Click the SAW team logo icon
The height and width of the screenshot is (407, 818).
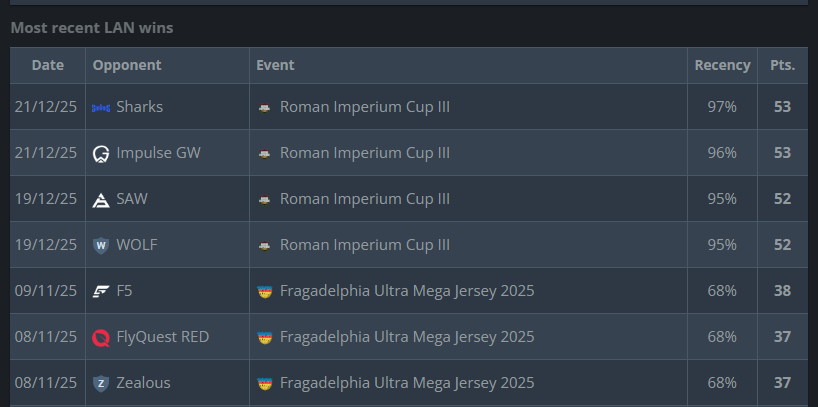(x=101, y=199)
